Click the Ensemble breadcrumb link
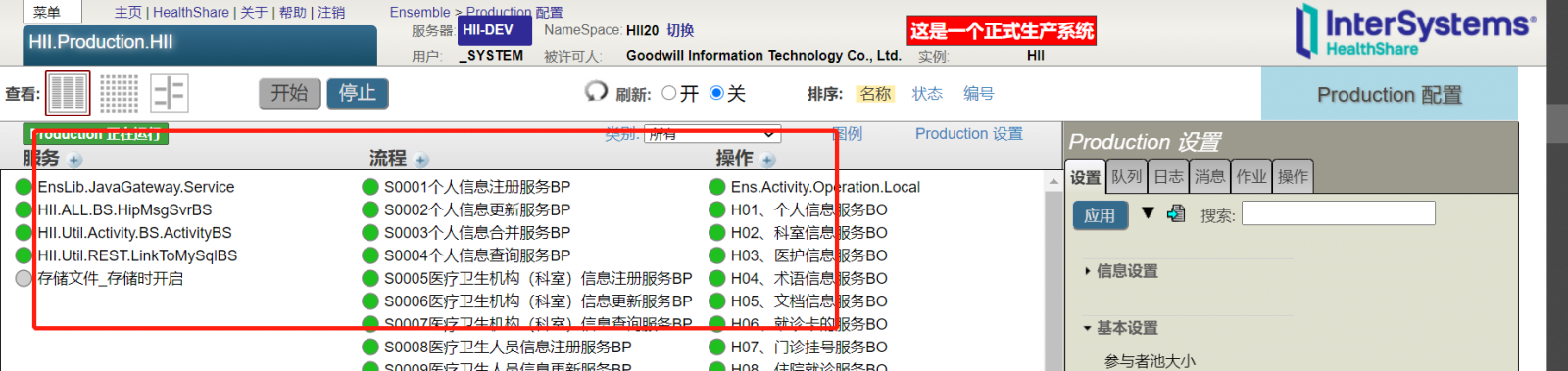The width and height of the screenshot is (1568, 371). pos(419,12)
